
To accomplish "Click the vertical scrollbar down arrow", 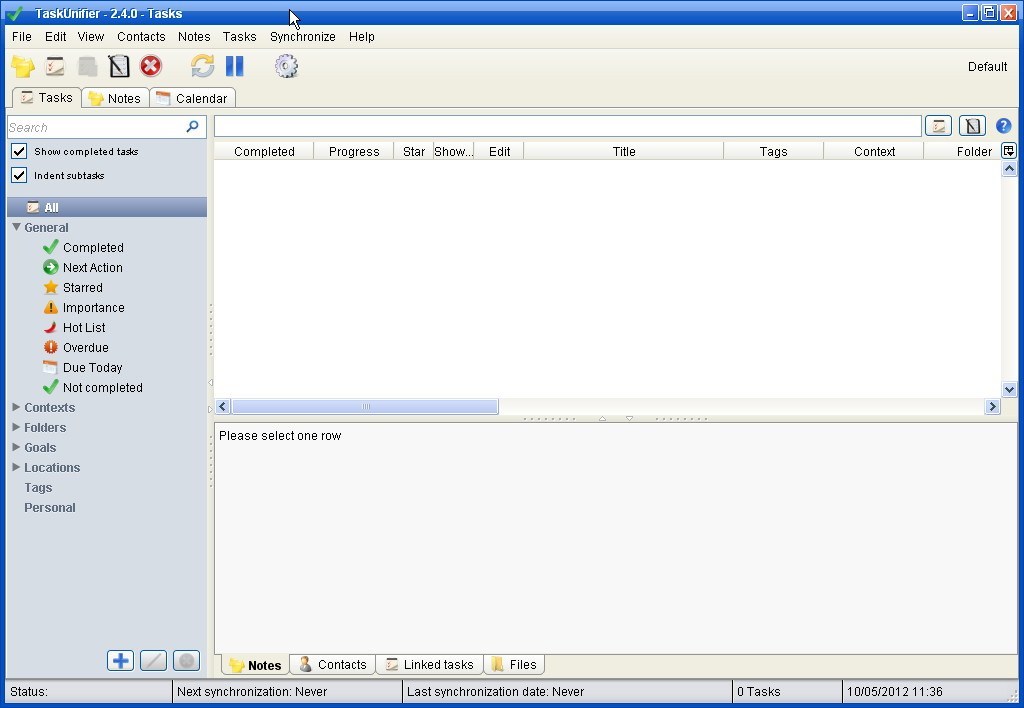I will (1009, 389).
